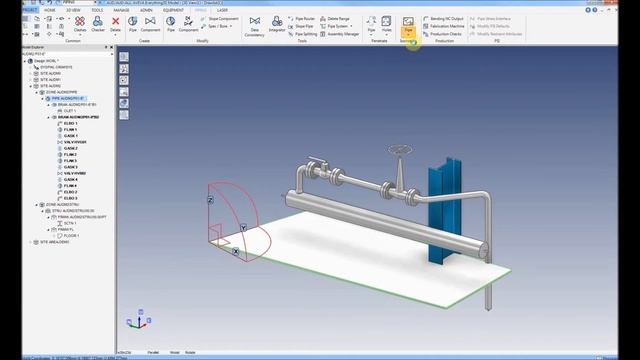Open the Integrator tool
The image size is (640, 360).
(277, 24)
